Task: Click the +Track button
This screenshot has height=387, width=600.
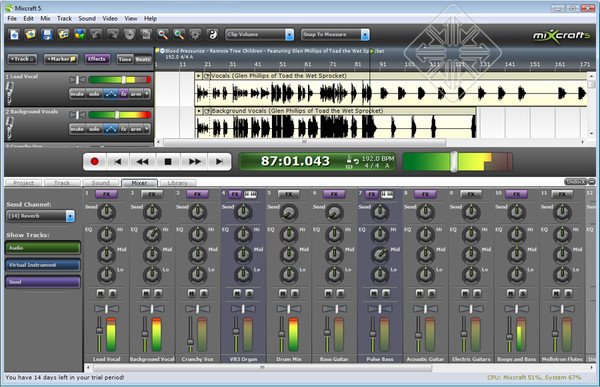Action: point(23,59)
